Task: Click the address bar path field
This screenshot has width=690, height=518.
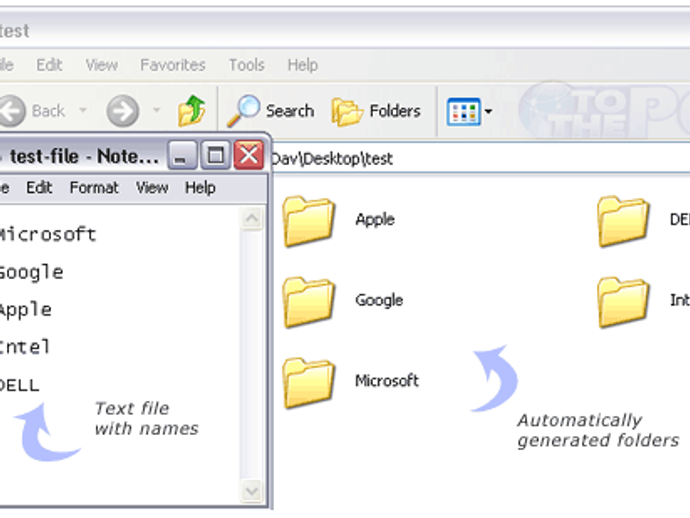Action: 481,159
